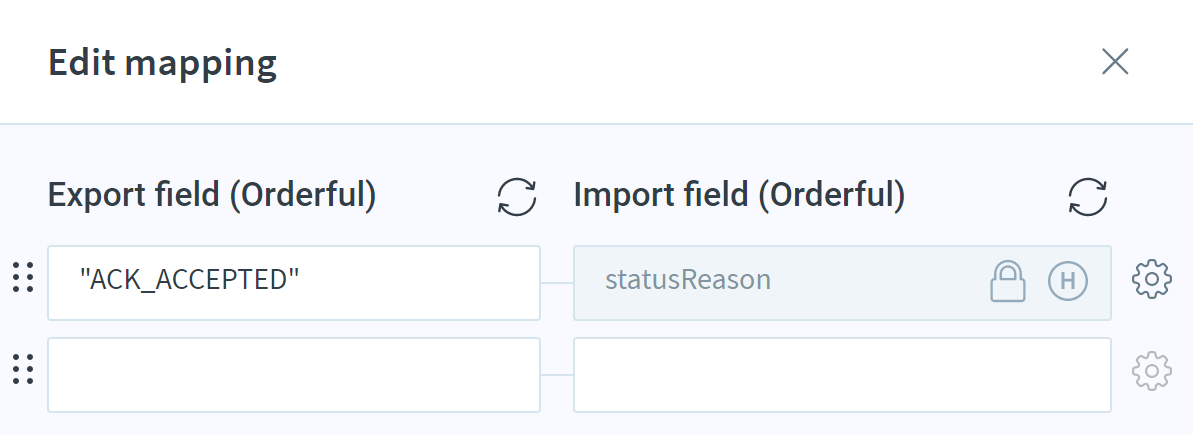This screenshot has height=435, width=1193.
Task: Click connector line between ACK_ACCEPTED and statusReason
Action: coord(557,283)
